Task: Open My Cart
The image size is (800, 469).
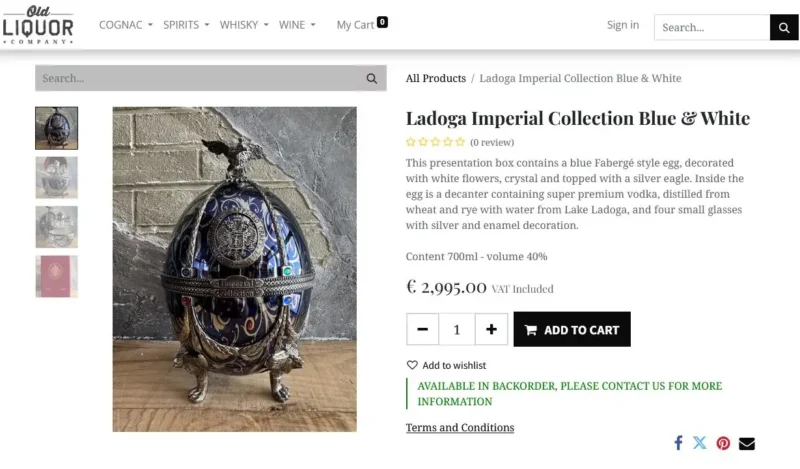Action: point(362,25)
